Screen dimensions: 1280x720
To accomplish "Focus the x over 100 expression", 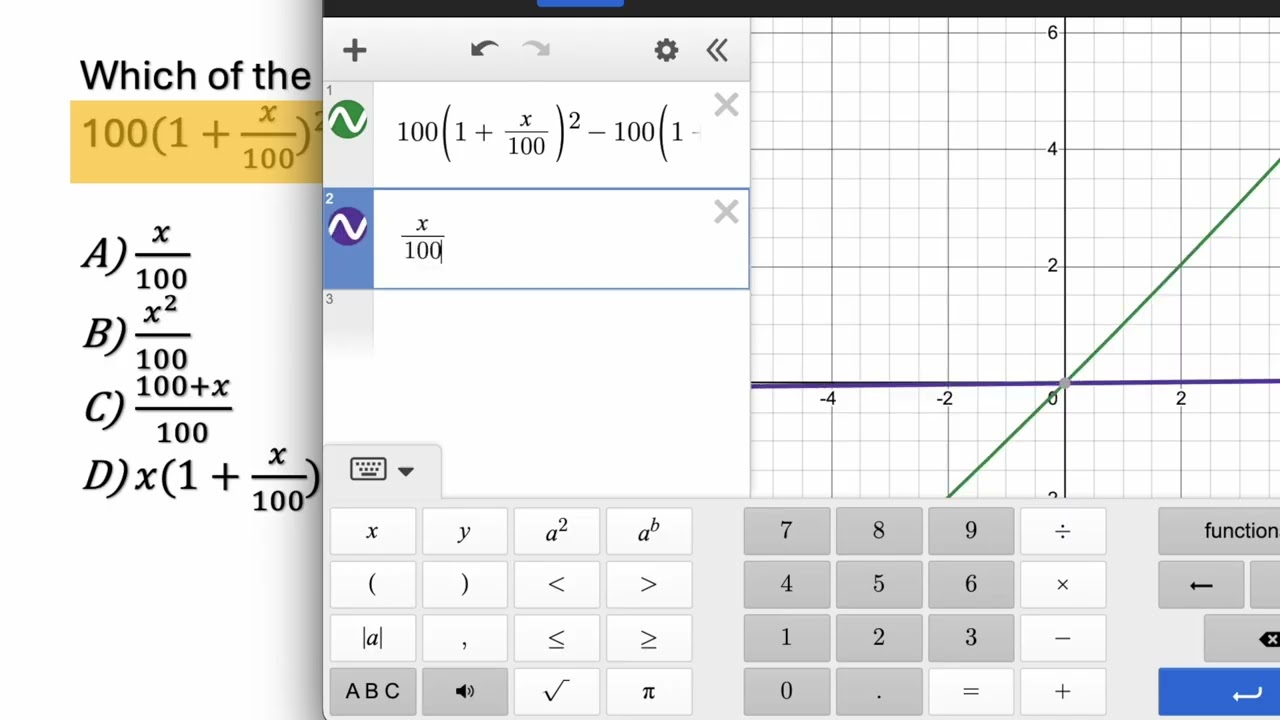I will pos(560,239).
